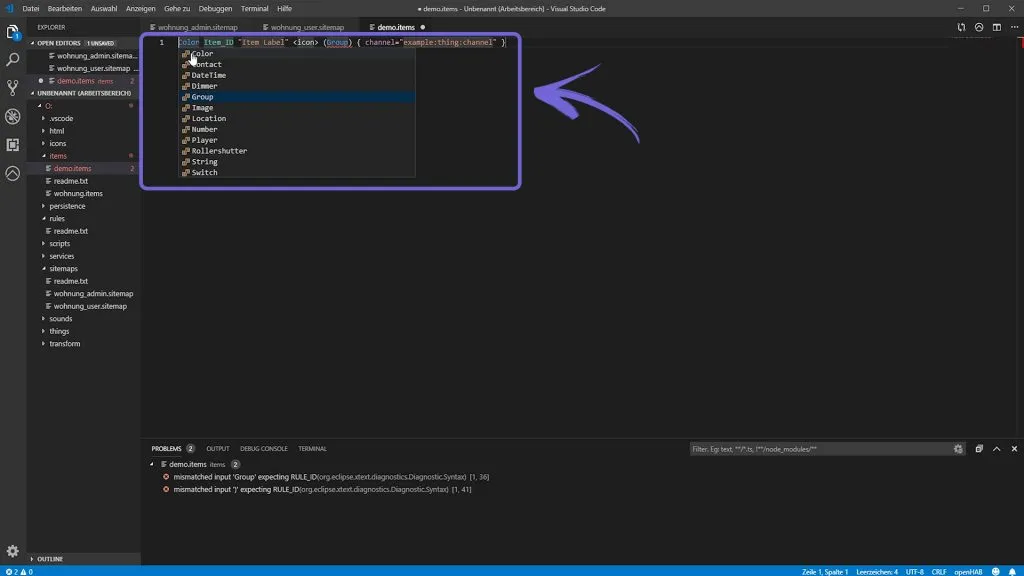Open the openHAB view in activity bar
The image size is (1024, 576).
click(12, 173)
